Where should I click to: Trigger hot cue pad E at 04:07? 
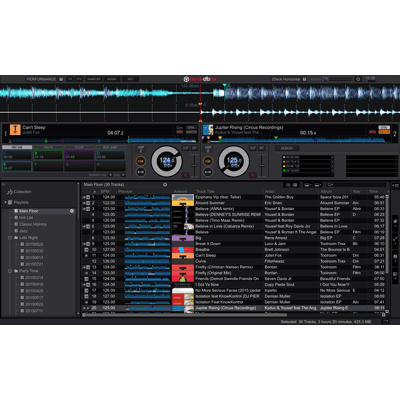[17, 166]
